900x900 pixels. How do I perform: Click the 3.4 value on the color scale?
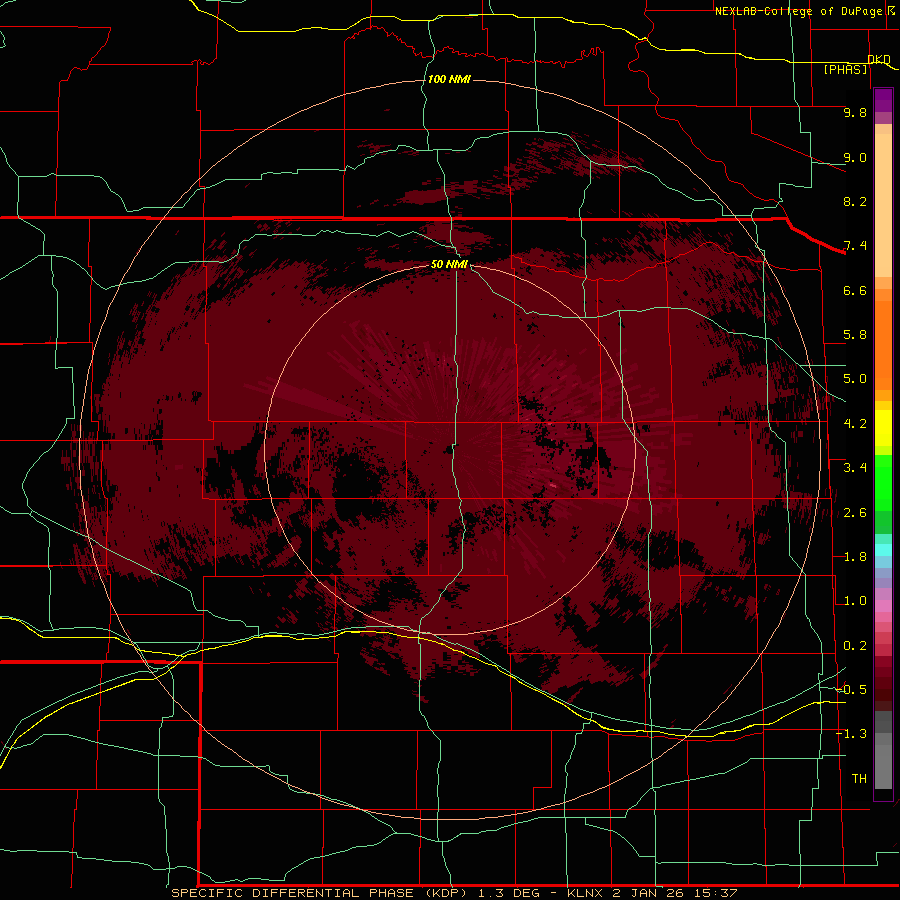pos(855,468)
